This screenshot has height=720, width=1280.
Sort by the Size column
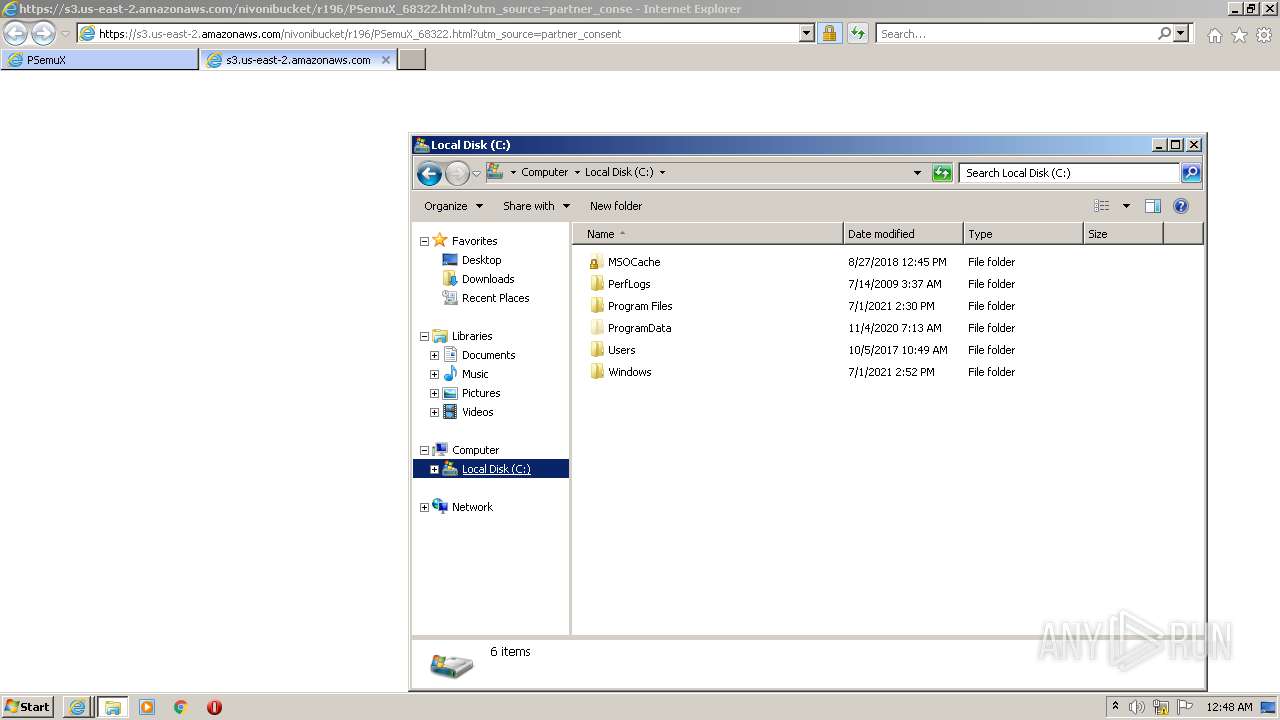click(1123, 234)
